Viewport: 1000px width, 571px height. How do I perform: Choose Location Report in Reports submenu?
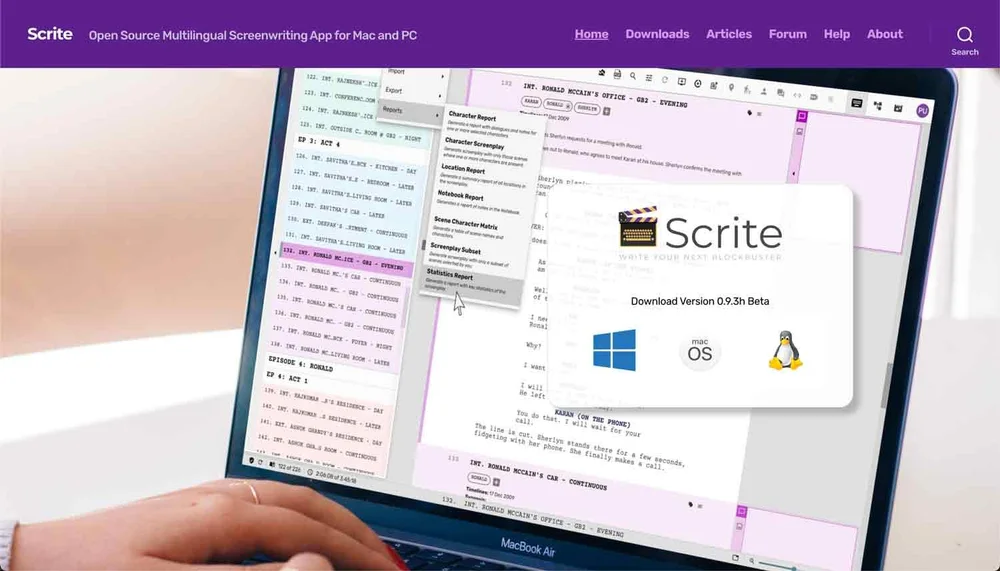483,177
